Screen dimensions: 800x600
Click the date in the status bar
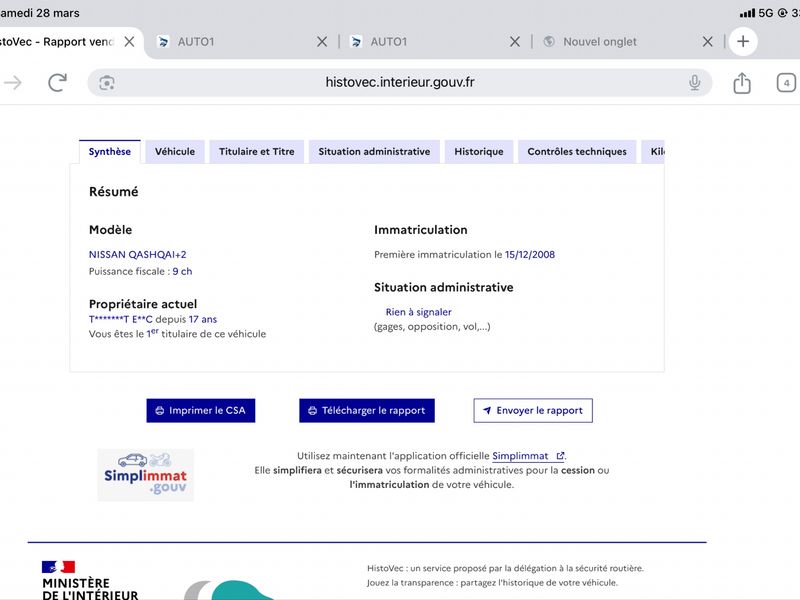click(x=40, y=13)
